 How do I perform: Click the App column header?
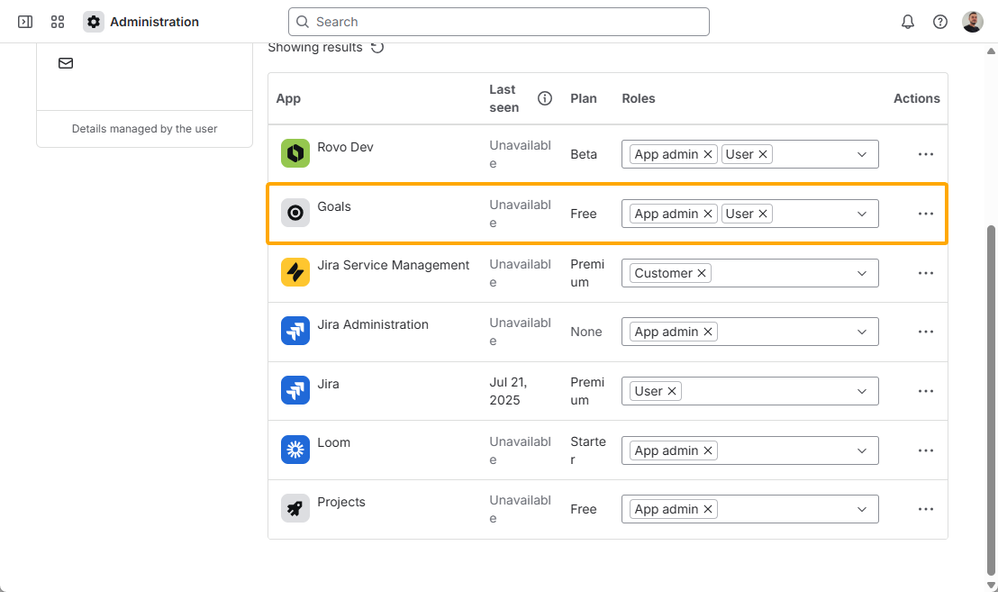click(288, 99)
